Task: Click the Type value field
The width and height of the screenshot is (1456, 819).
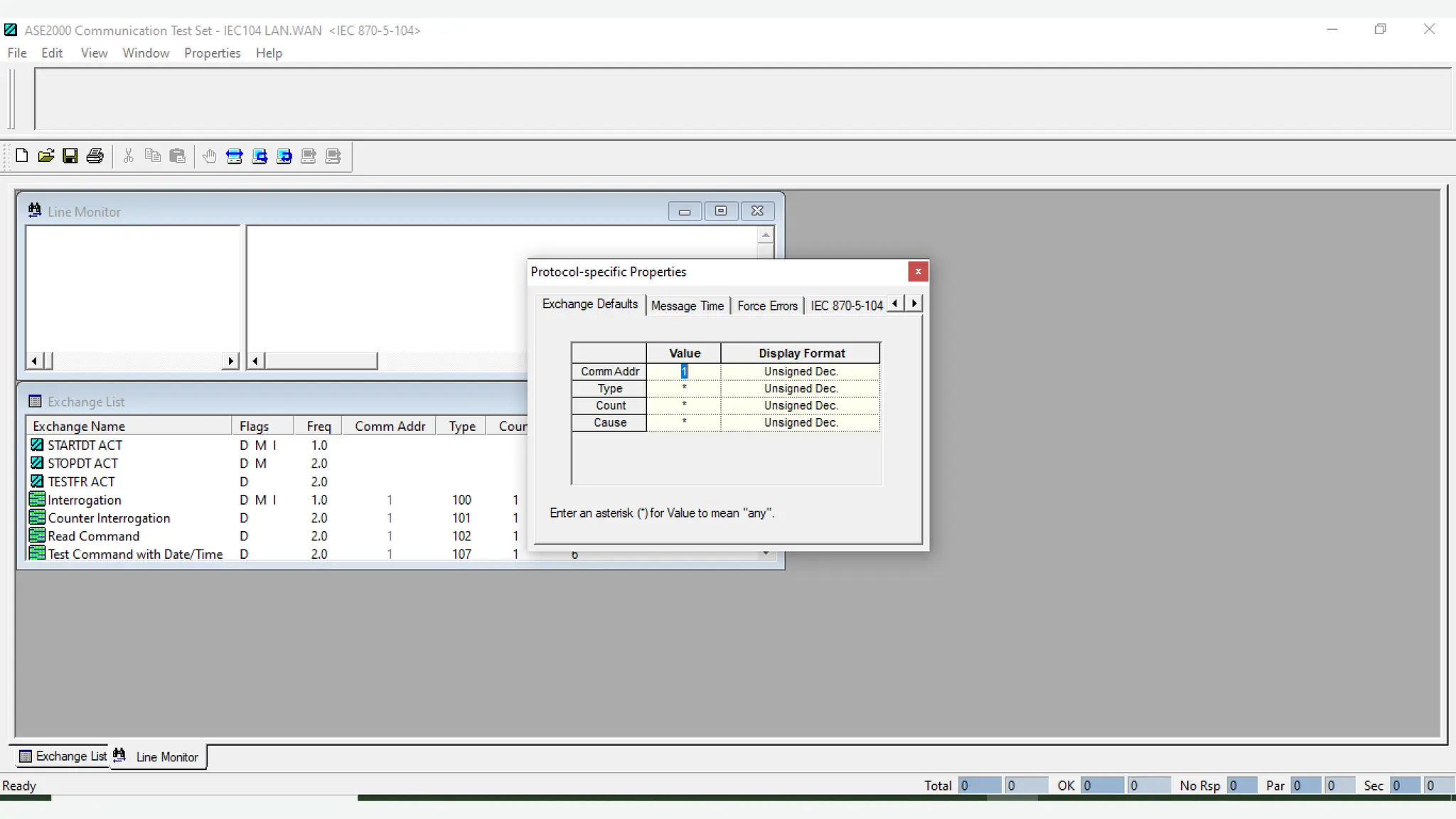Action: tap(684, 388)
